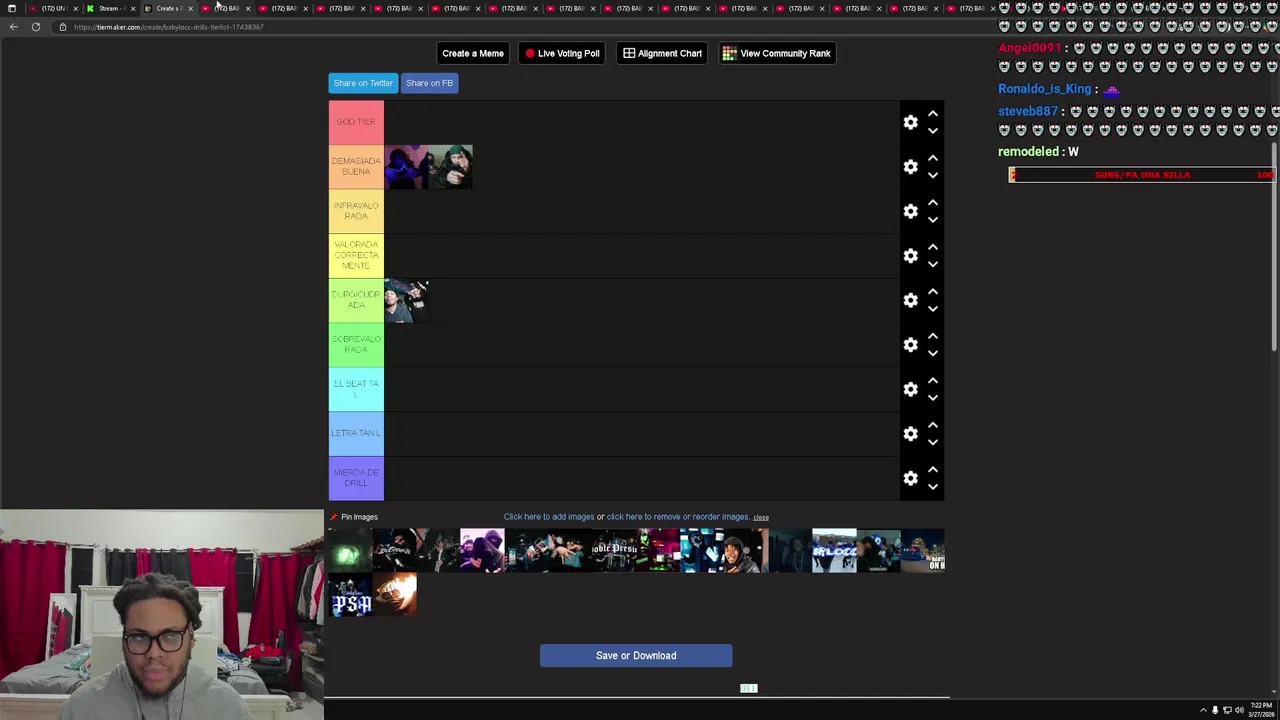Screen dimensions: 1280x720
Task: Move LETRA TAN L row up
Action: coord(933,425)
